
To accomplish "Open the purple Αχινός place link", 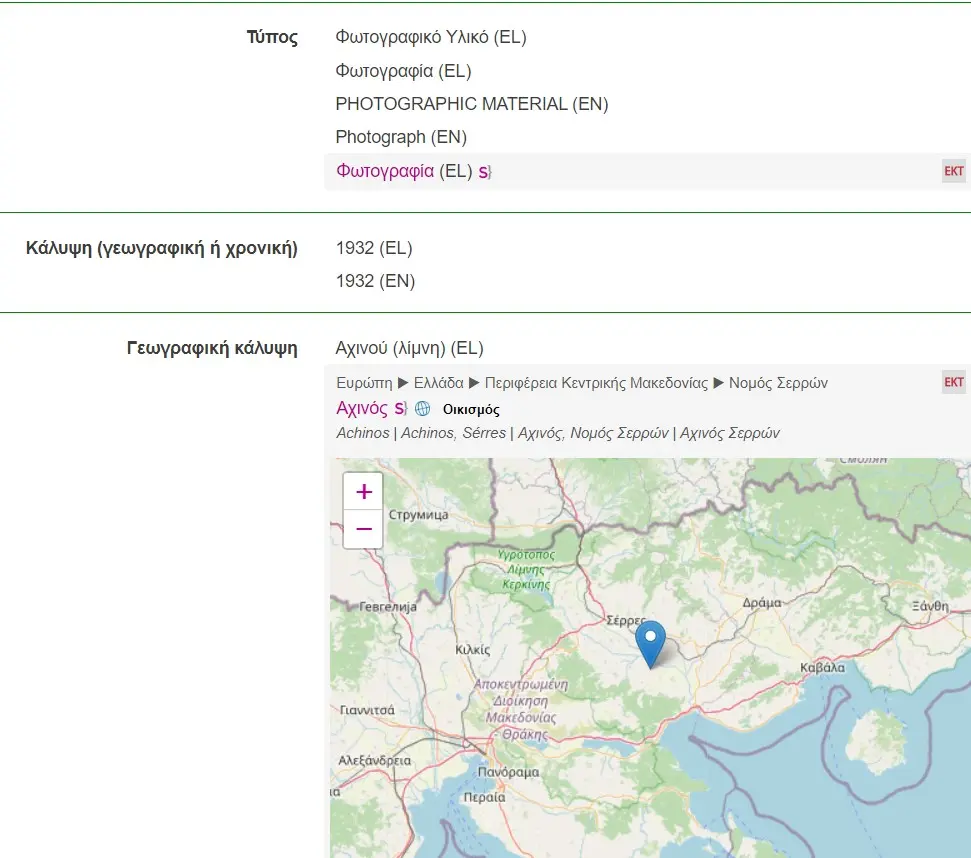I will point(362,408).
